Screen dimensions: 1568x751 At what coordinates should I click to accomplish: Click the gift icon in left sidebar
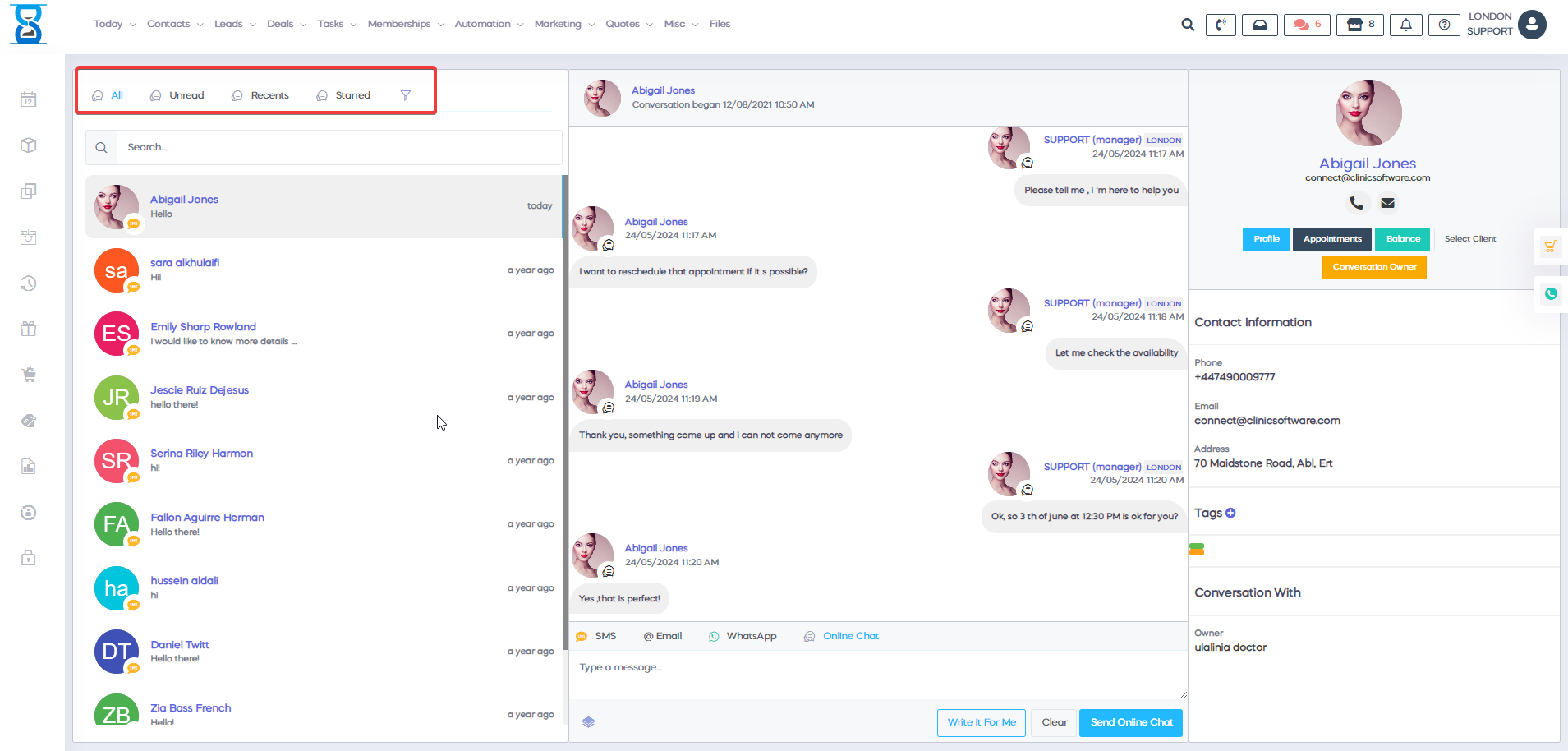[29, 329]
